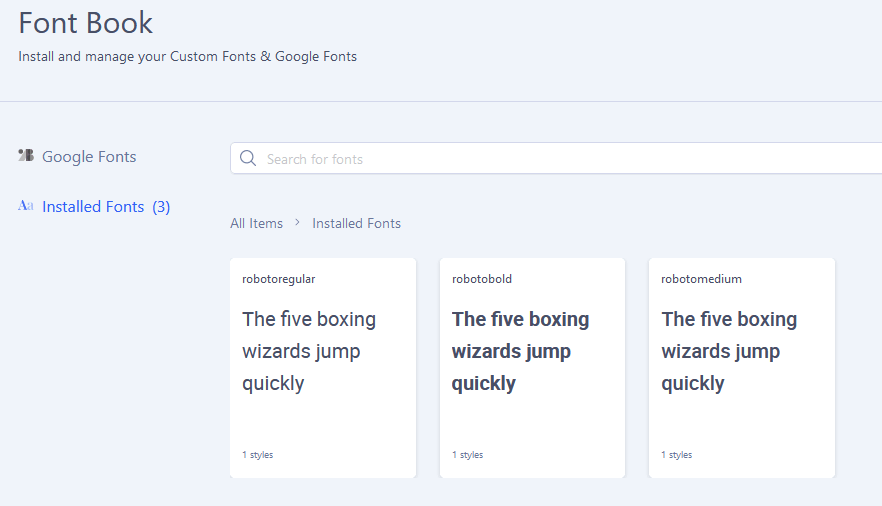Viewport: 882px width, 506px height.
Task: Open the robotomedium preview text
Action: click(729, 351)
